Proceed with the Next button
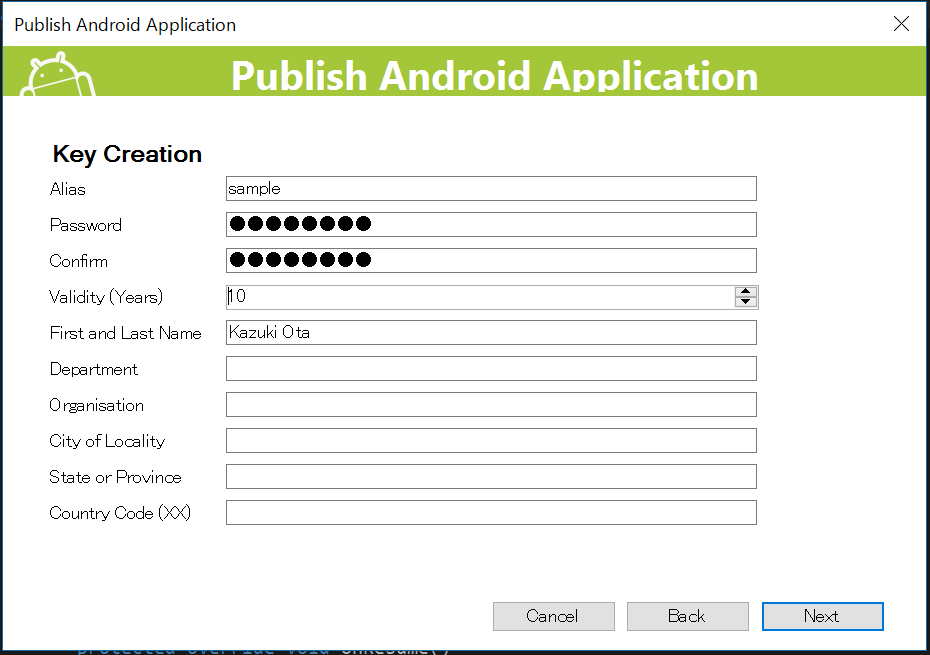 823,616
